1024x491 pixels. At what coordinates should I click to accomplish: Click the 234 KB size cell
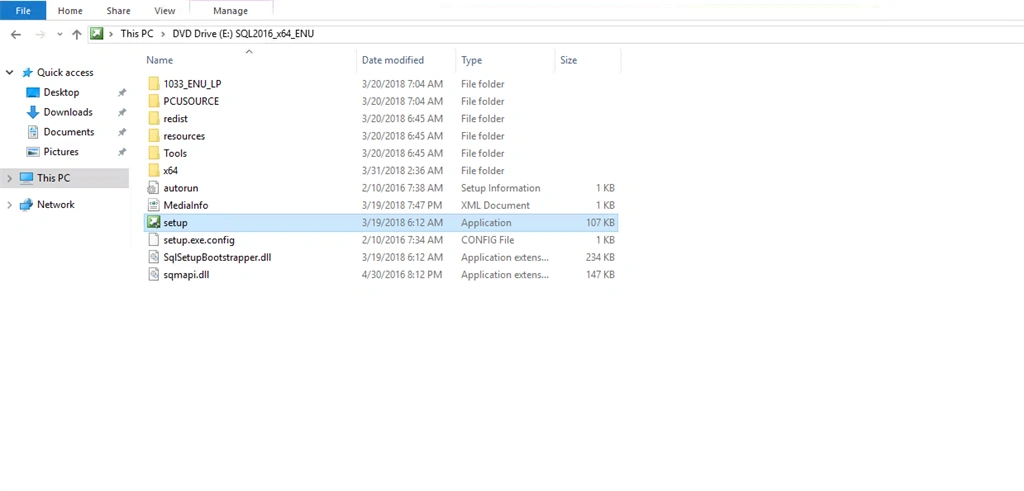coord(600,257)
